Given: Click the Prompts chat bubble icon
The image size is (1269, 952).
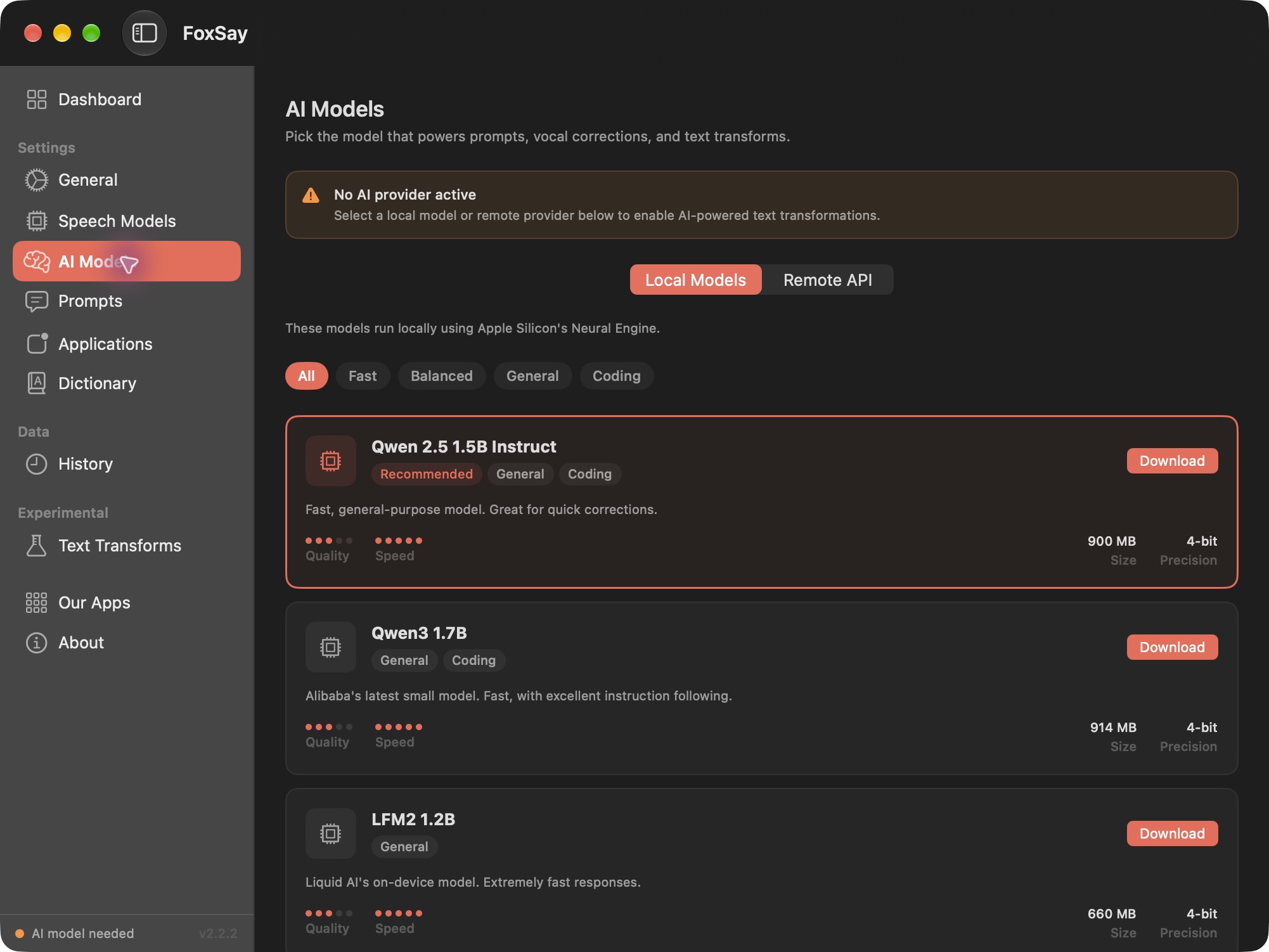Looking at the screenshot, I should (x=37, y=301).
